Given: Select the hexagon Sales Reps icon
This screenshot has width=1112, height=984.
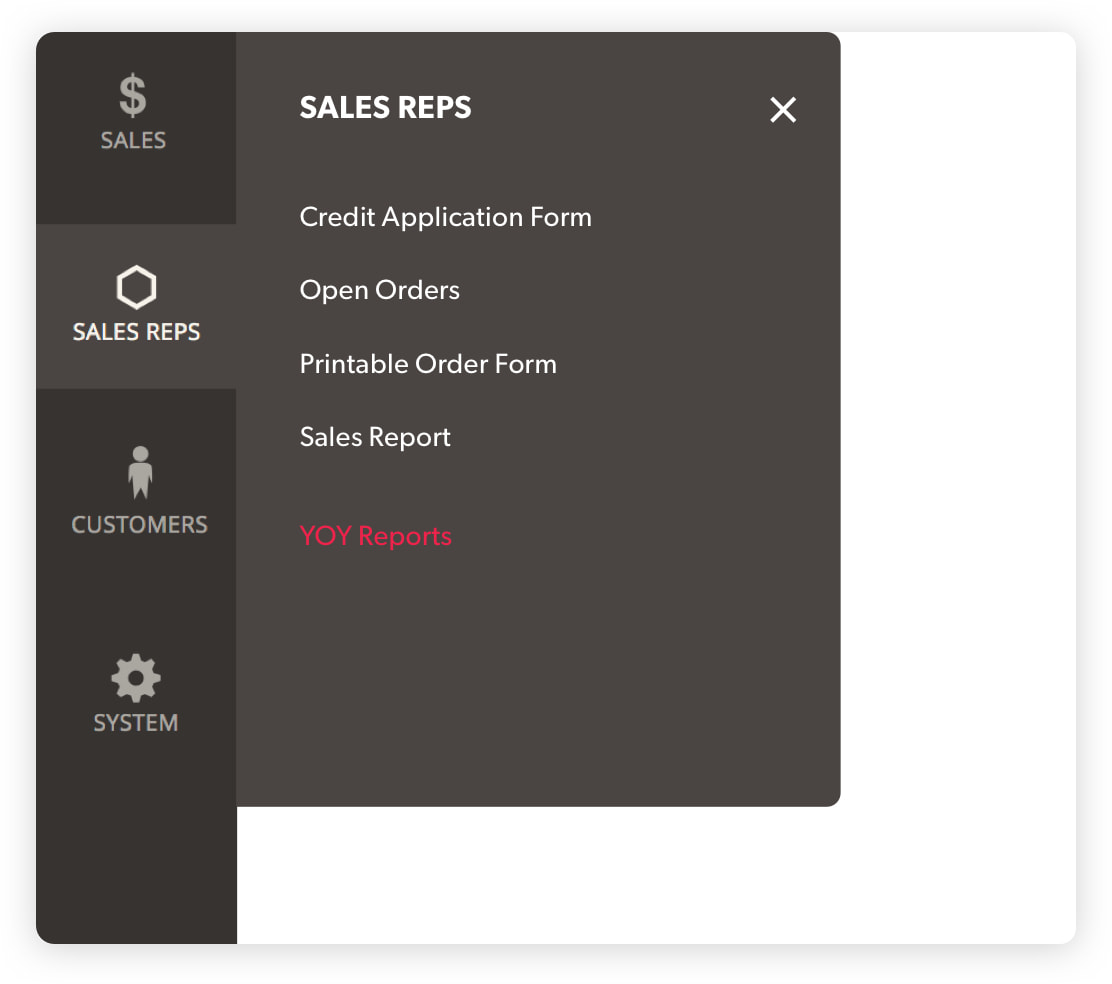Looking at the screenshot, I should pyautogui.click(x=136, y=288).
